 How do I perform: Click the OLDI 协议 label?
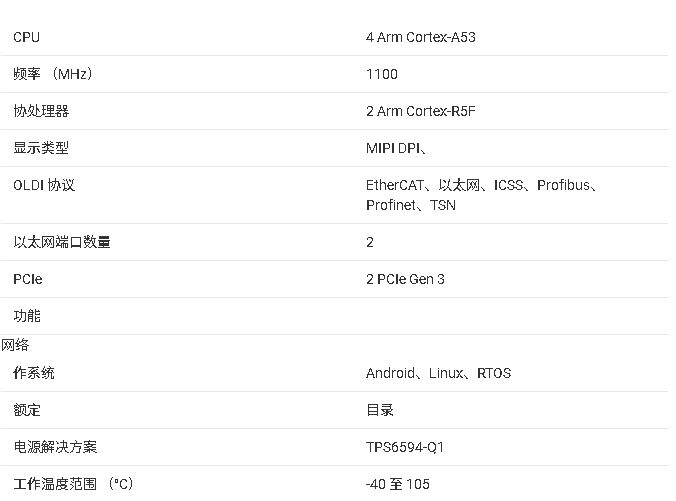(44, 185)
